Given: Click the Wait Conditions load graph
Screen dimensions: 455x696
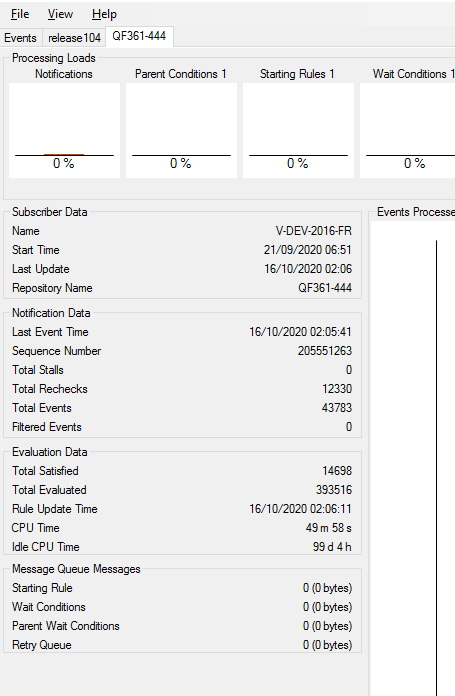Looking at the screenshot, I should [408, 130].
